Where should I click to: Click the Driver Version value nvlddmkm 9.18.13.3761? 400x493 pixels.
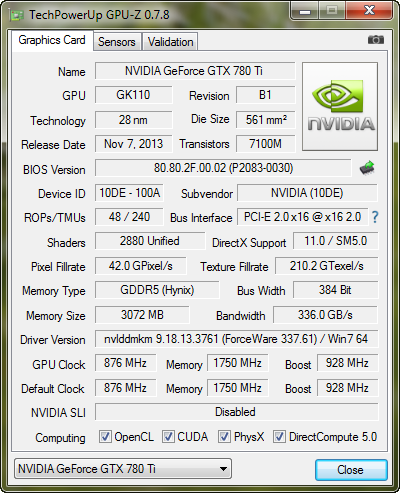[x=237, y=339]
